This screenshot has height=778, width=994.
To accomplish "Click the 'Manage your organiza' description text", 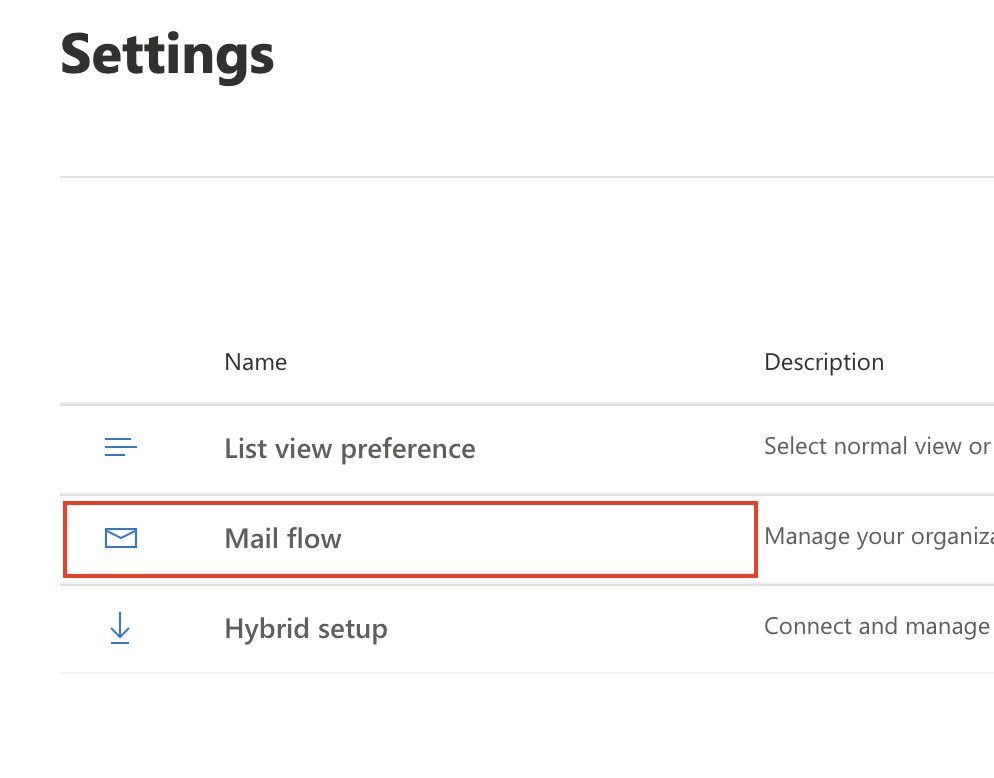I will click(879, 536).
